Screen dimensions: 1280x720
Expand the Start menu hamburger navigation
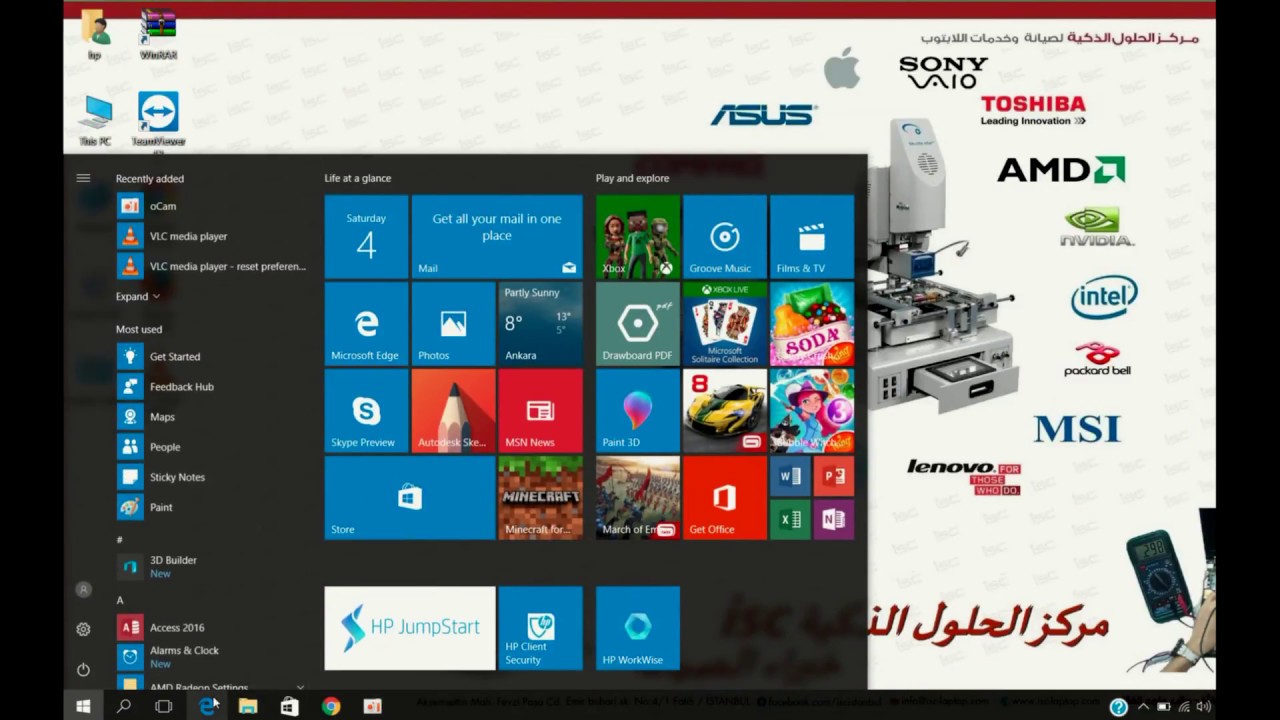coord(83,178)
